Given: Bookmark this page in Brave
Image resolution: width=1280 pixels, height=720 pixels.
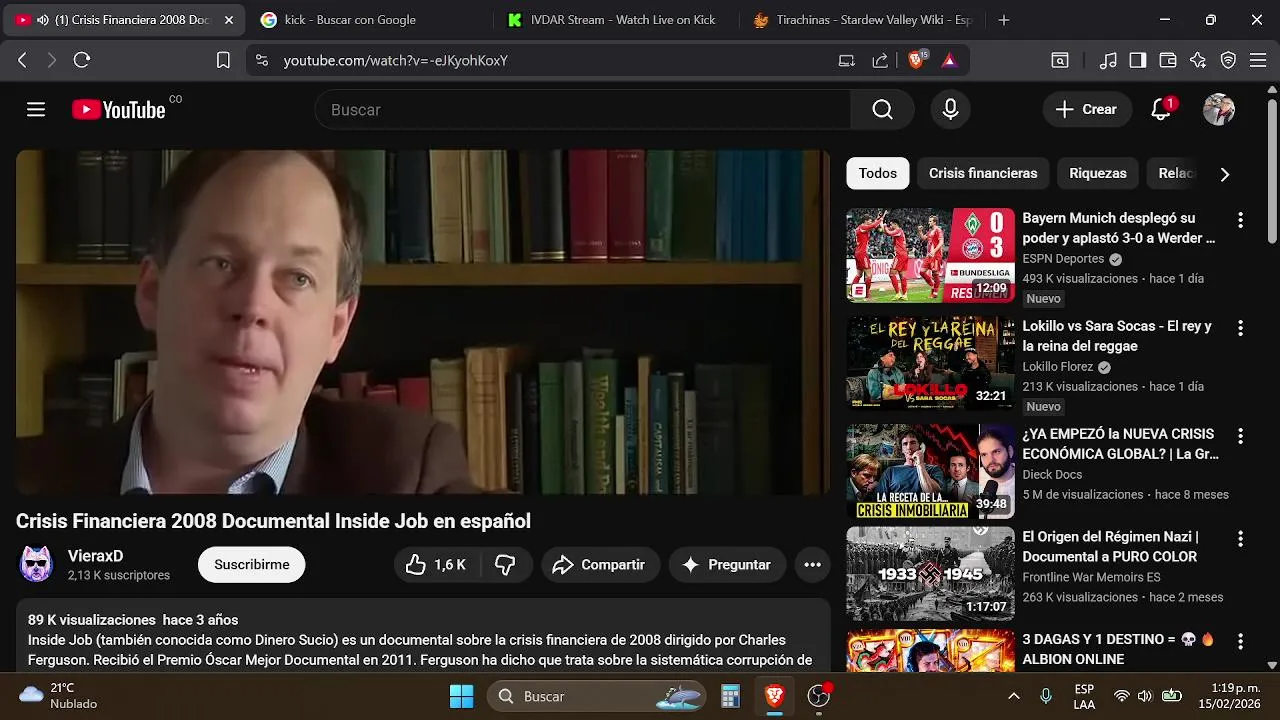Looking at the screenshot, I should pyautogui.click(x=223, y=60).
